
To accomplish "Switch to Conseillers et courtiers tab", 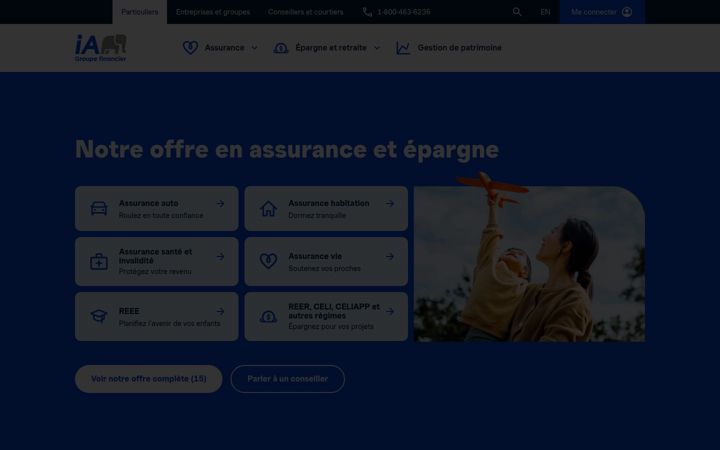I will [x=306, y=12].
